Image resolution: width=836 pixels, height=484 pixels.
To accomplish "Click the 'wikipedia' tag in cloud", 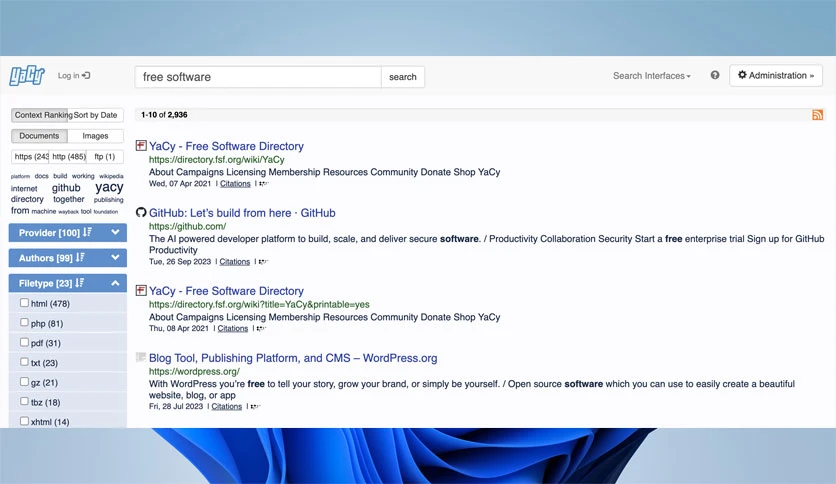I will pyautogui.click(x=111, y=176).
